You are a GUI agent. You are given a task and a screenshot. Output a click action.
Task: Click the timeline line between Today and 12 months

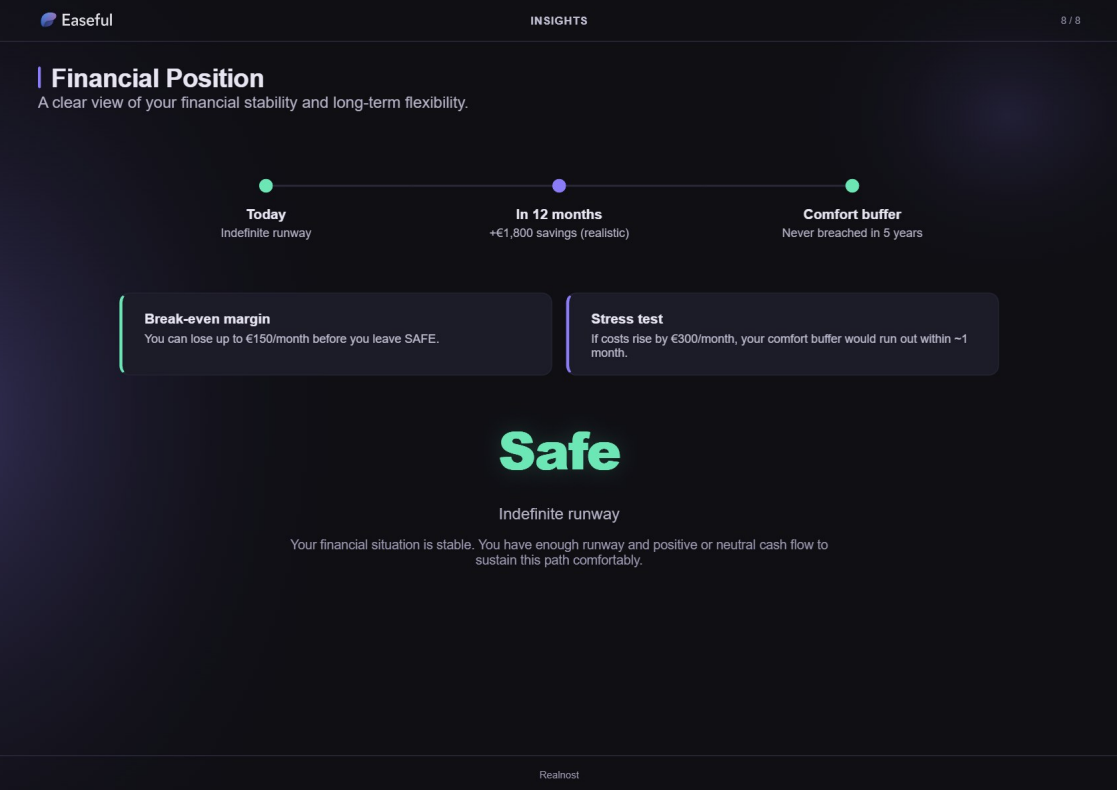coord(412,185)
